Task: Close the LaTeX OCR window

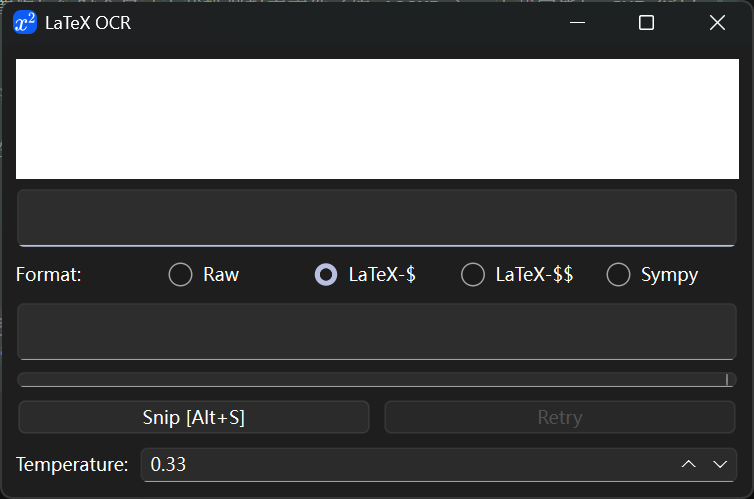Action: 717,23
